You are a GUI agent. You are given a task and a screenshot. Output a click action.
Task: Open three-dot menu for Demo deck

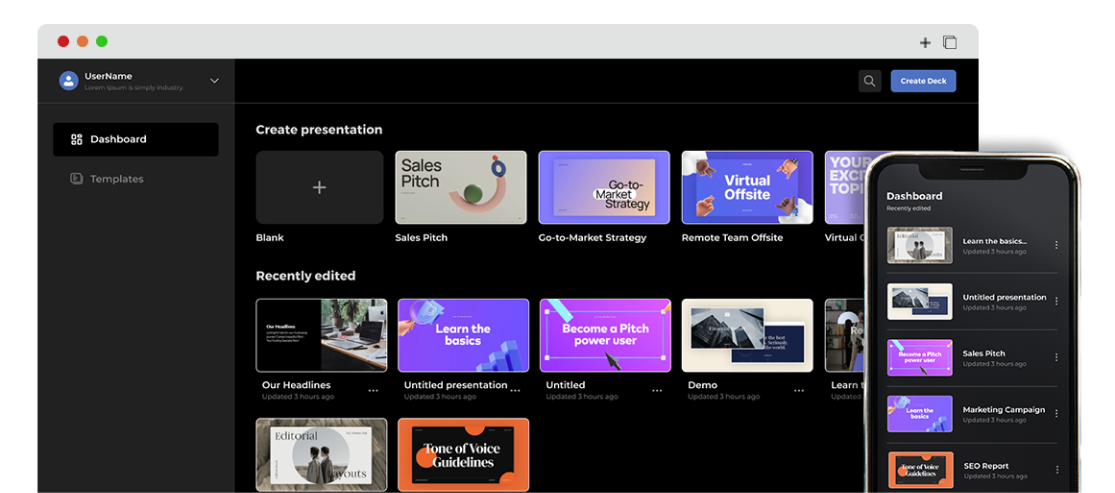[799, 391]
